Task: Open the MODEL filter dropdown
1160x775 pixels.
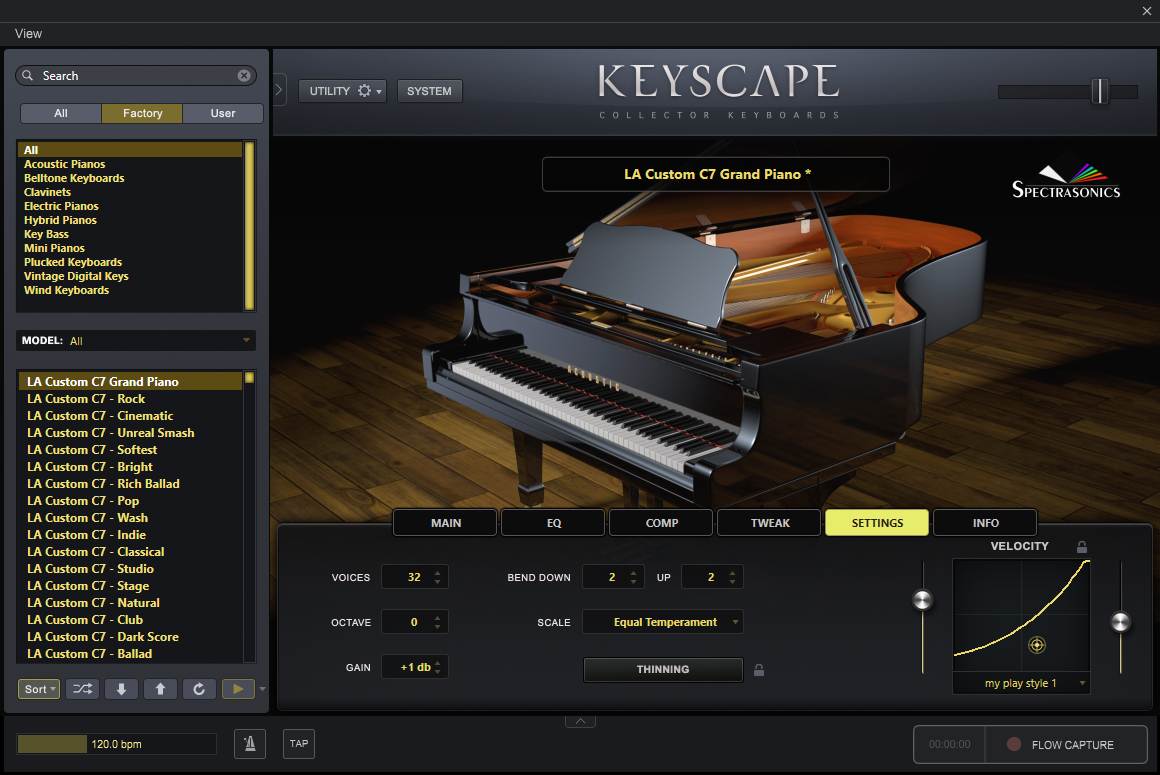Action: tap(136, 341)
